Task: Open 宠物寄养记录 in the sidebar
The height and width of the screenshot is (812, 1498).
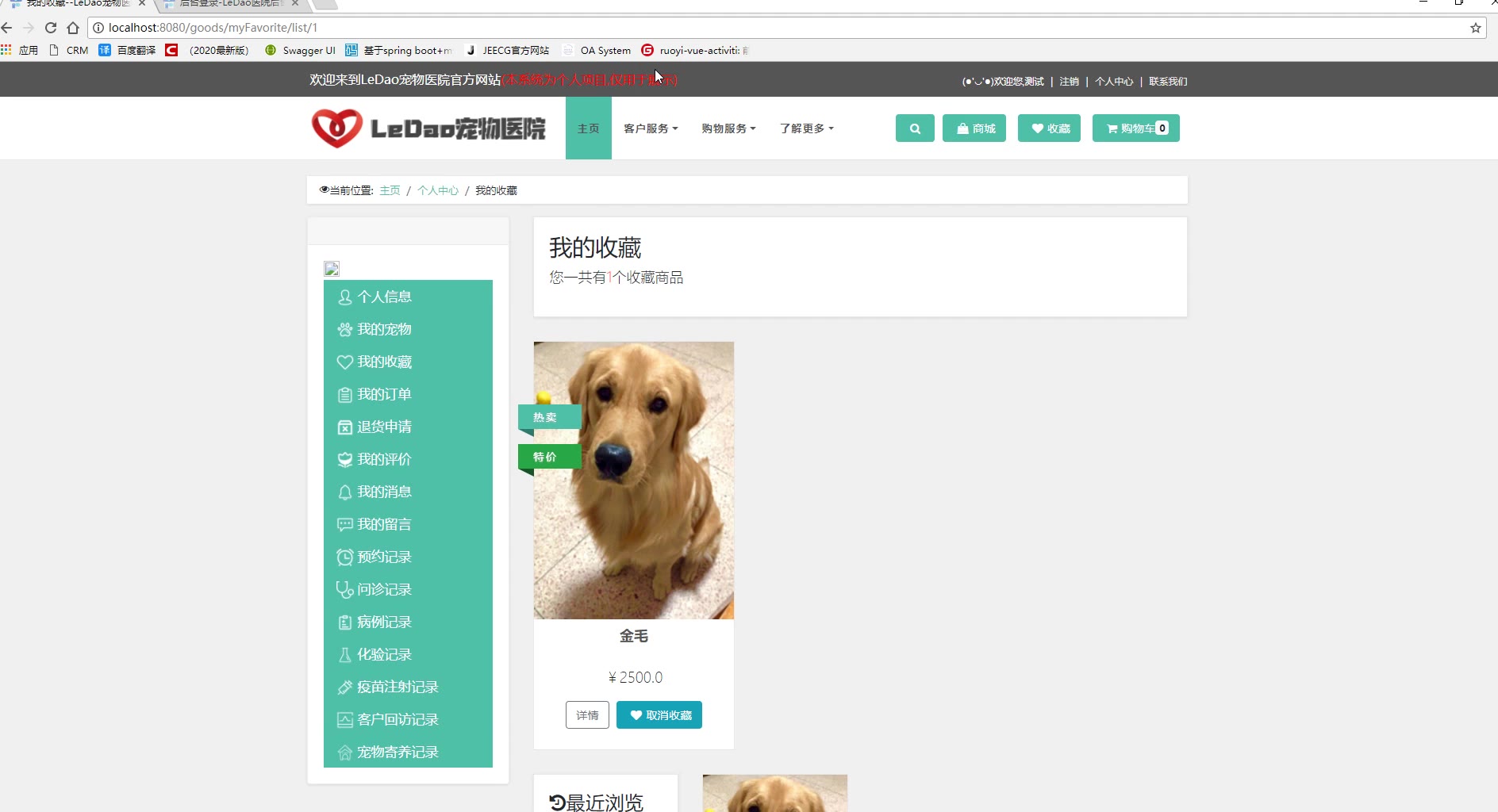Action: [x=408, y=752]
